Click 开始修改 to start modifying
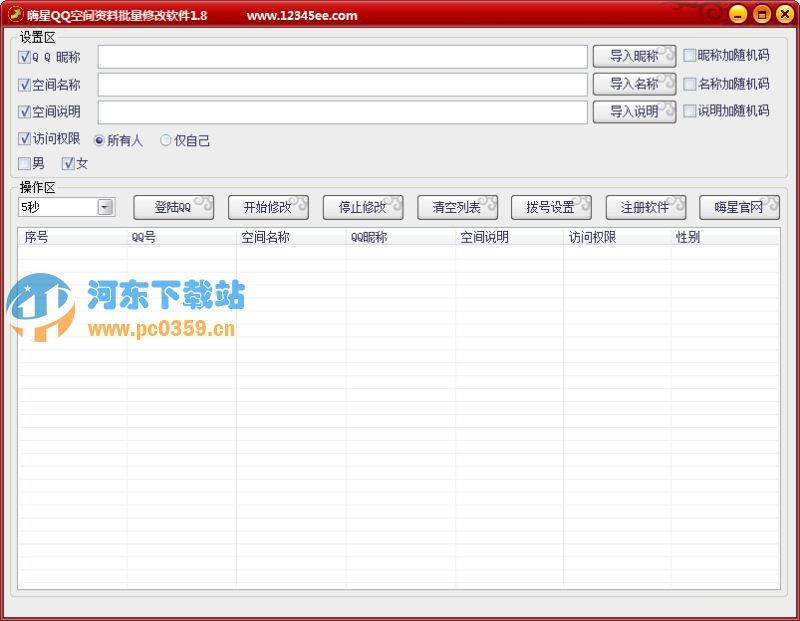Image resolution: width=800 pixels, height=621 pixels. tap(265, 208)
